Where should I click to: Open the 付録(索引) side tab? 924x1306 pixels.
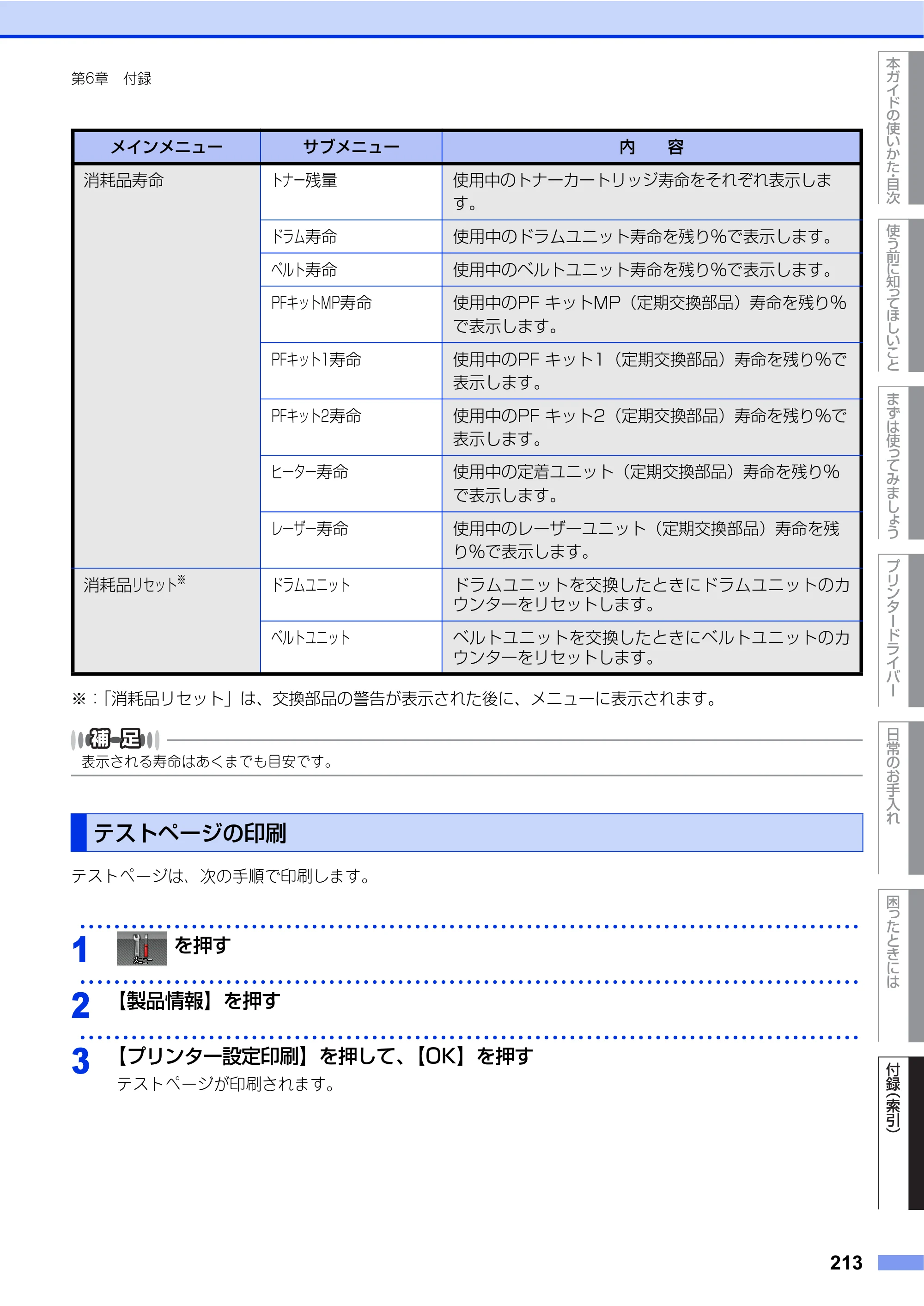pos(900,1133)
